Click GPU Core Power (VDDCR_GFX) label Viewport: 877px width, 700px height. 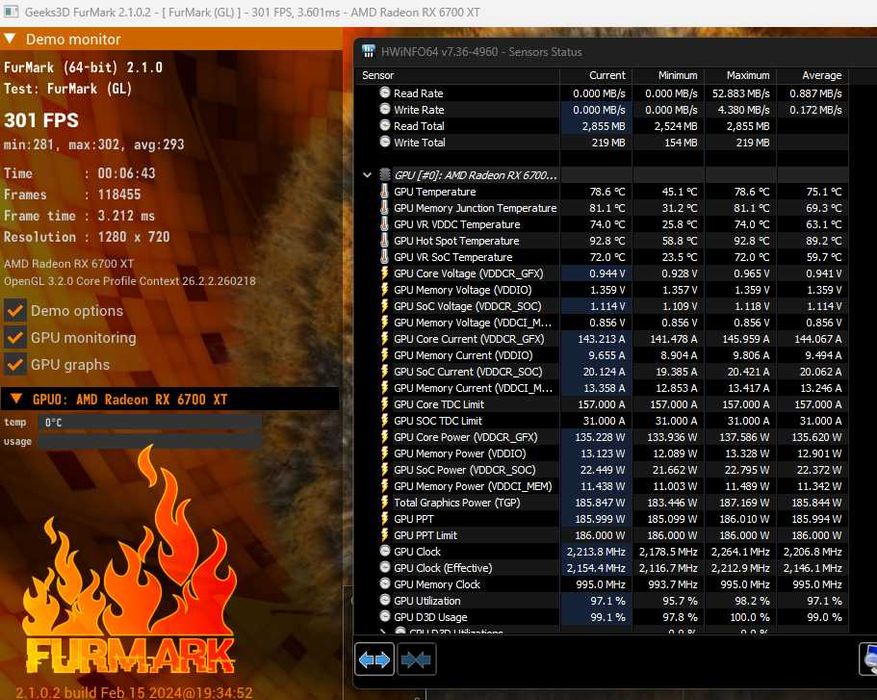465,437
